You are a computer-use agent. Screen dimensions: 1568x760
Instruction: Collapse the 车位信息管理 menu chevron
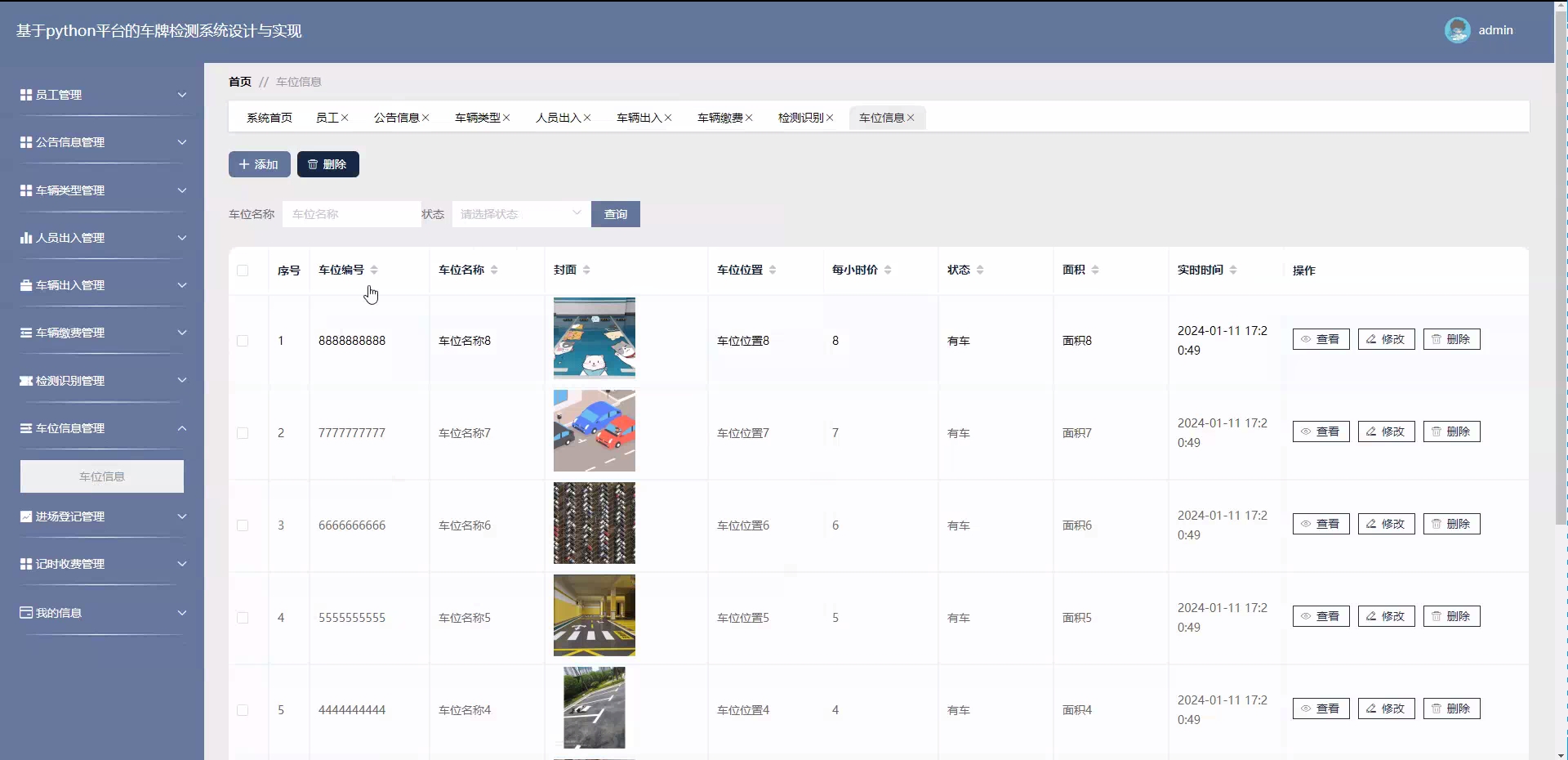(x=182, y=428)
